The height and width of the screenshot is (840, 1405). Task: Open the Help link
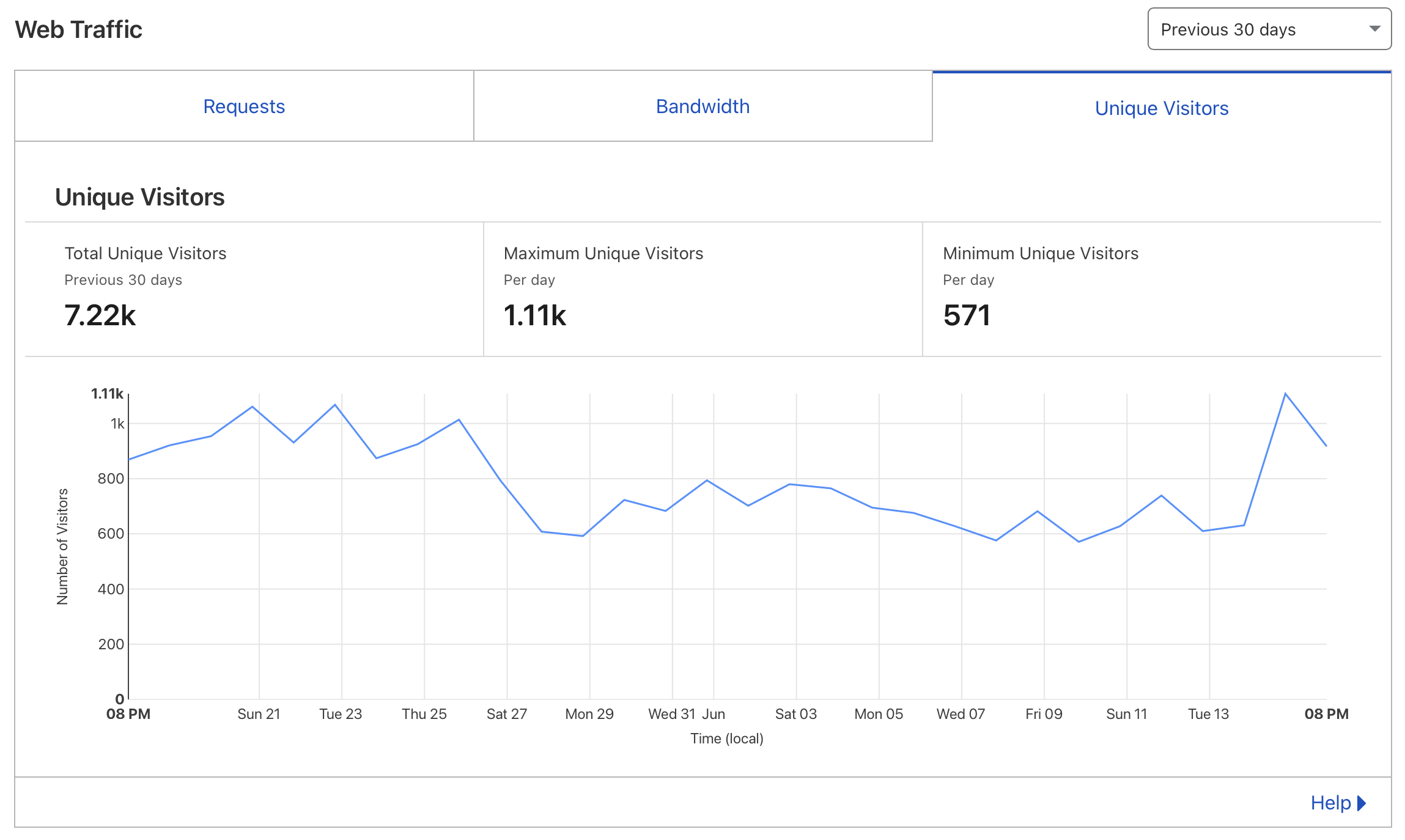pyautogui.click(x=1330, y=802)
